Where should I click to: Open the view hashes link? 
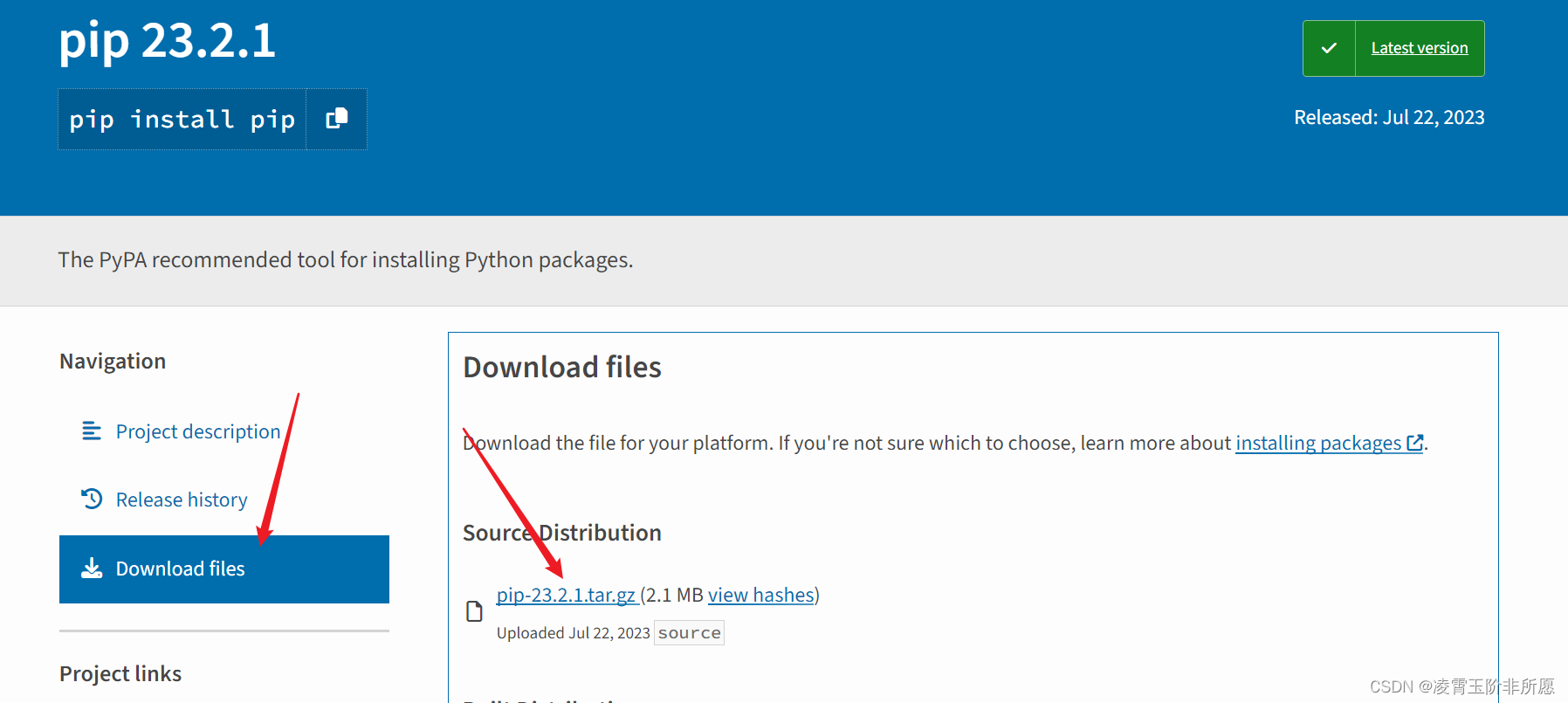pyautogui.click(x=760, y=595)
